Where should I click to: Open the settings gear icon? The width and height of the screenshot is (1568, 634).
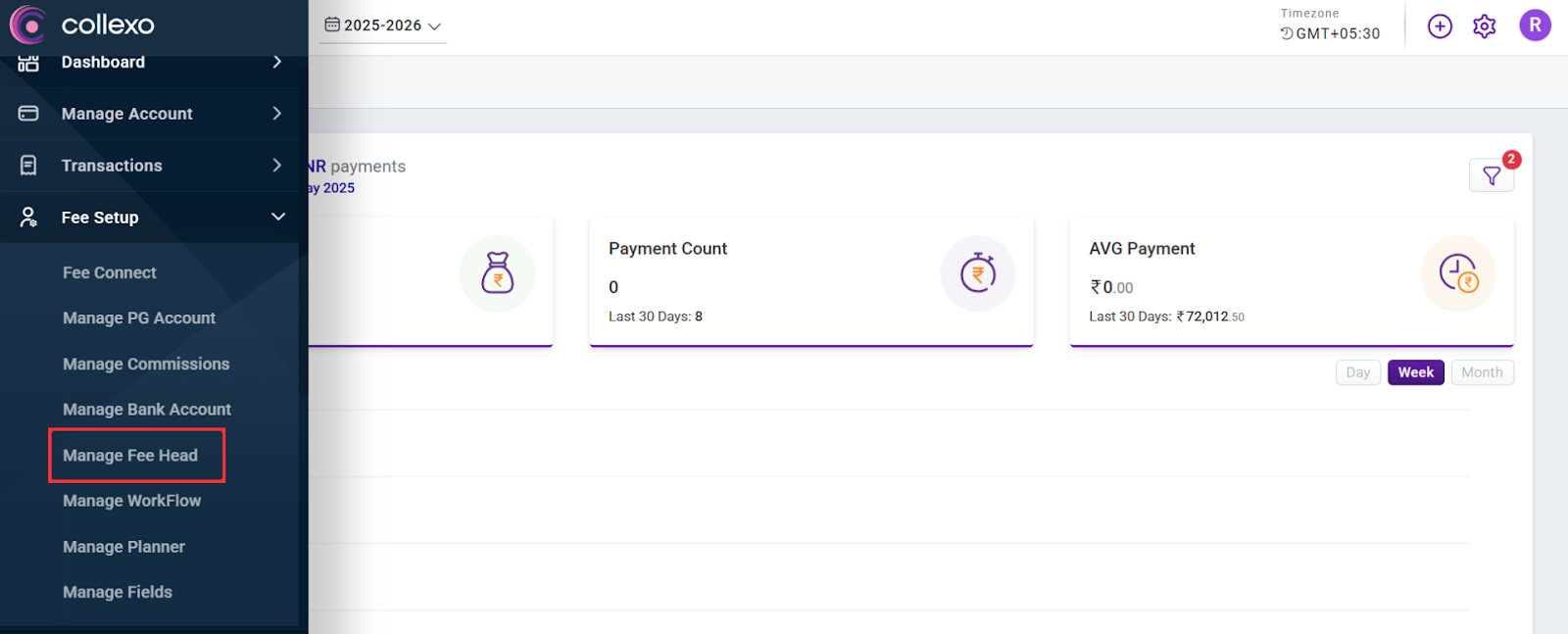[1484, 26]
